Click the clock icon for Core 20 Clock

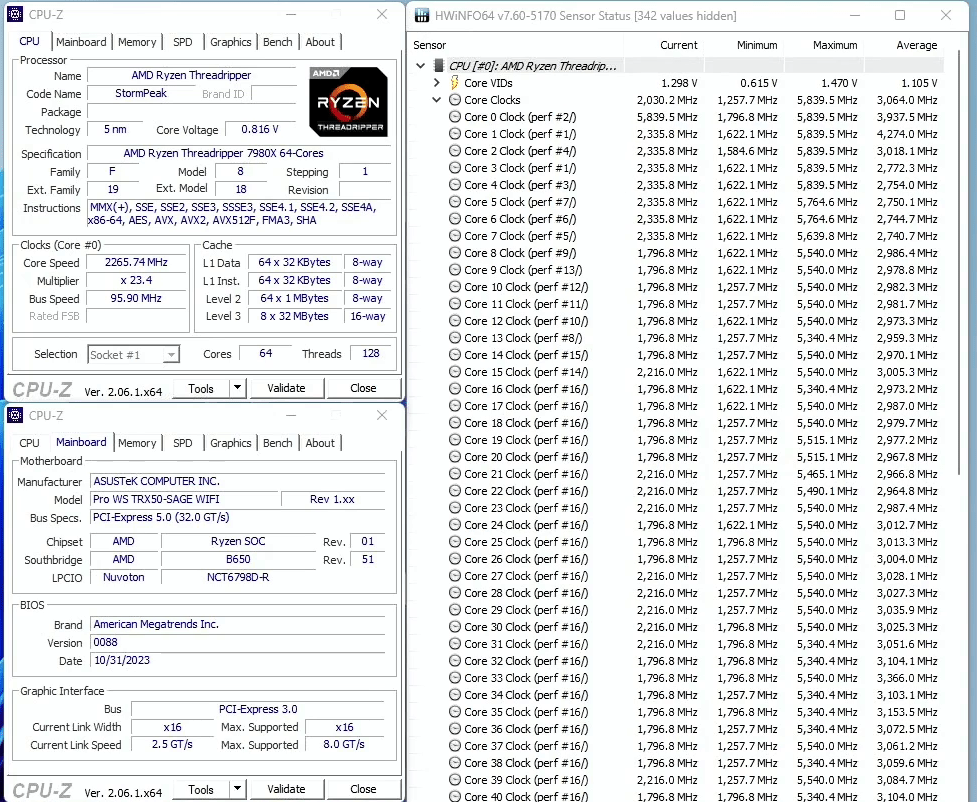click(x=455, y=457)
